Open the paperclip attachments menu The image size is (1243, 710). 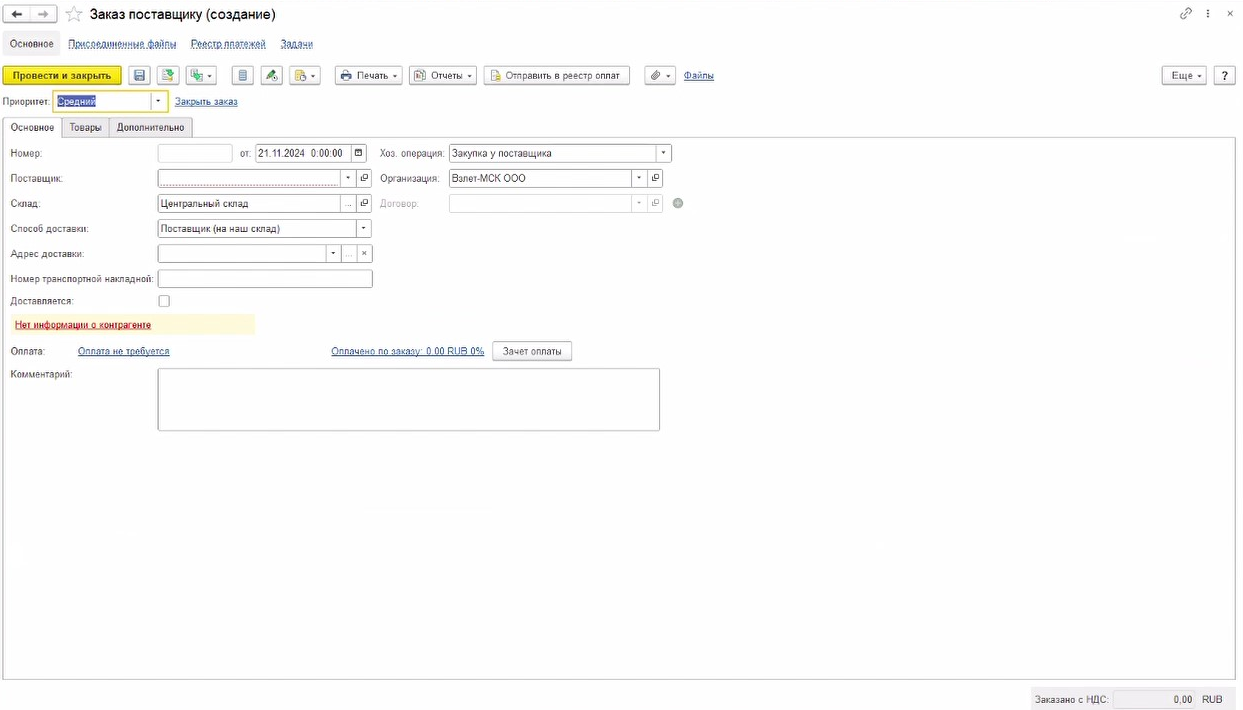click(660, 75)
